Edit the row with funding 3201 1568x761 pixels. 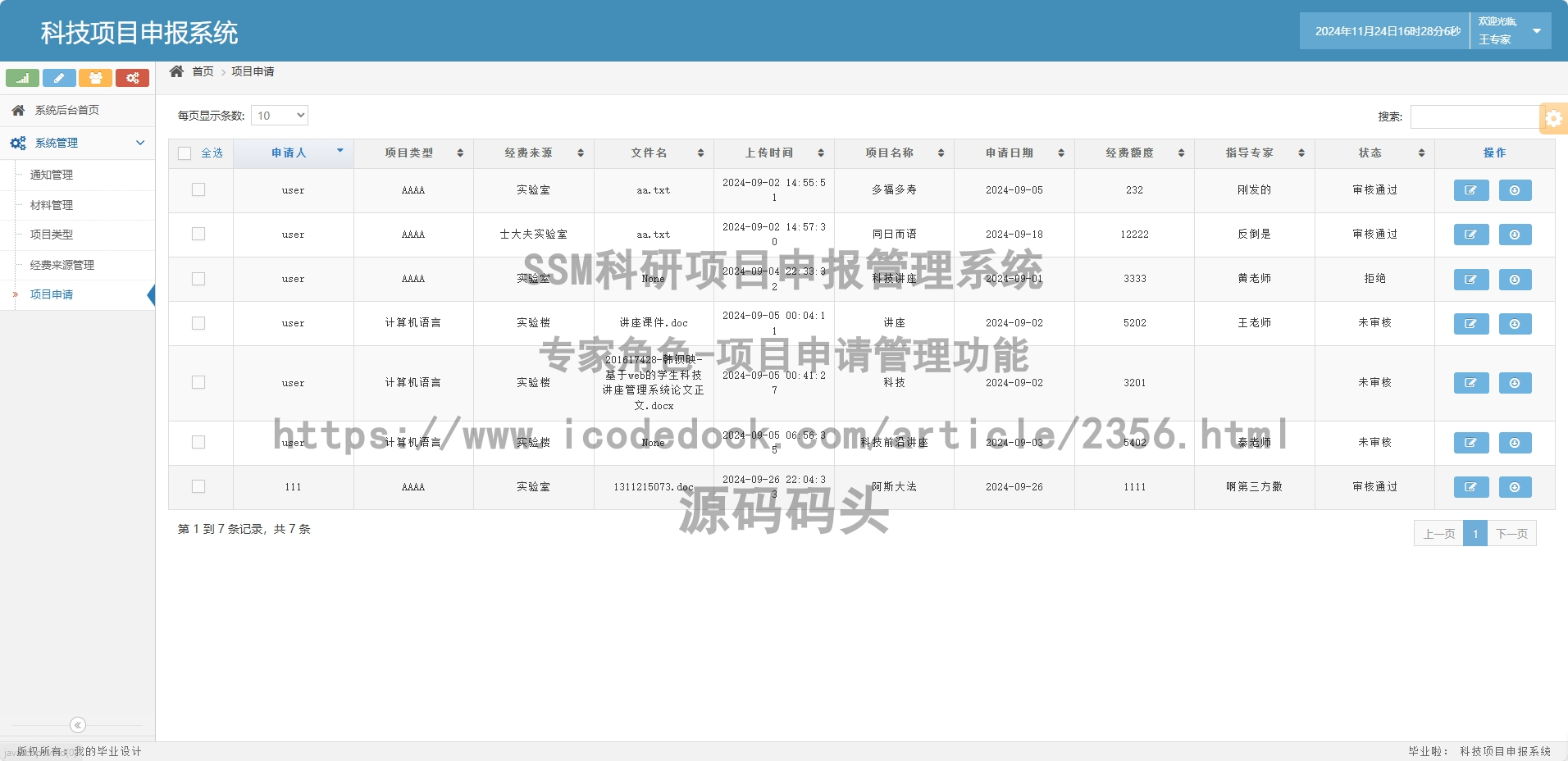click(1471, 383)
